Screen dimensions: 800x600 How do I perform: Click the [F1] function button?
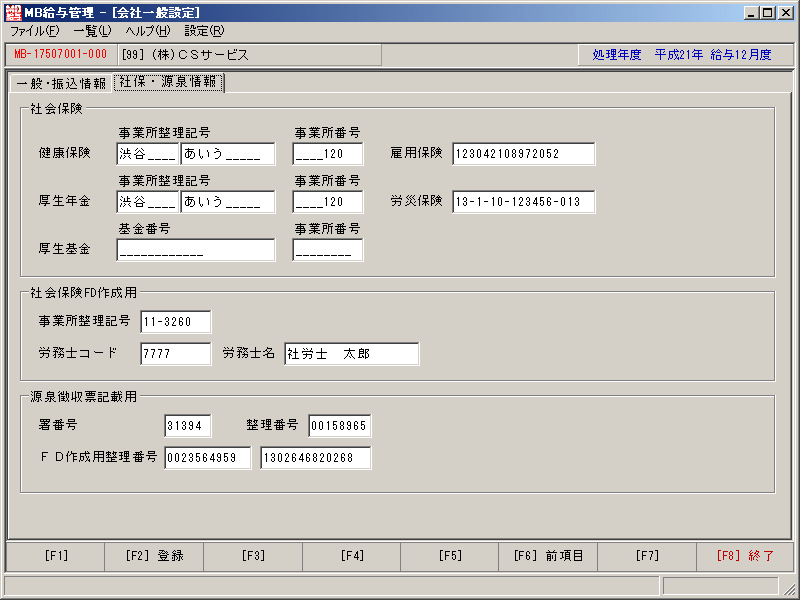pos(56,556)
